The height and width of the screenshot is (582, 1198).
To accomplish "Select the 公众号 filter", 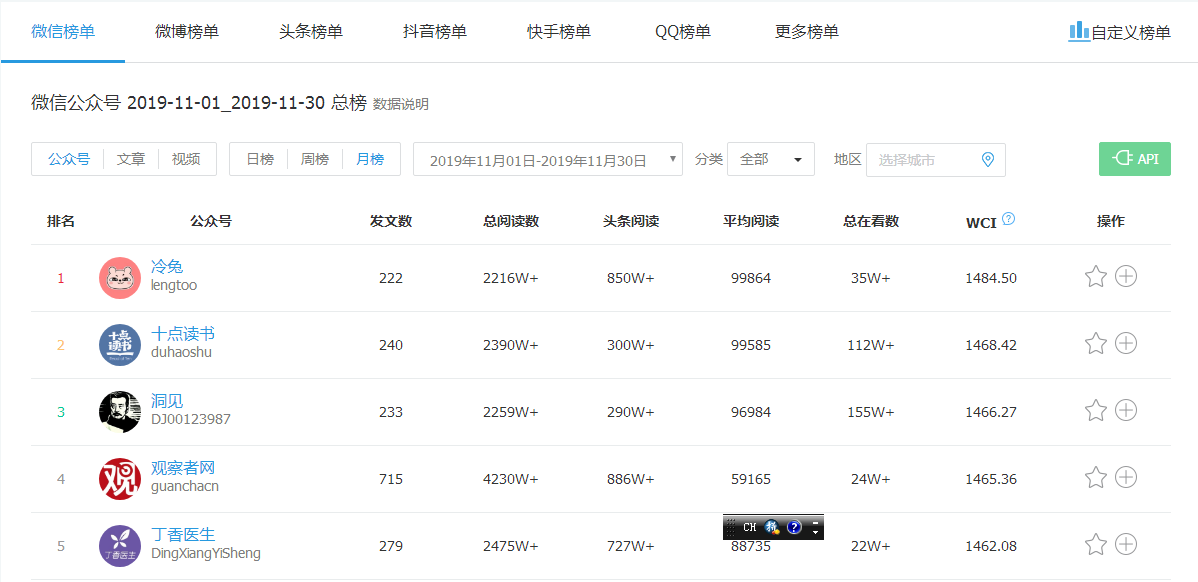I will point(69,160).
